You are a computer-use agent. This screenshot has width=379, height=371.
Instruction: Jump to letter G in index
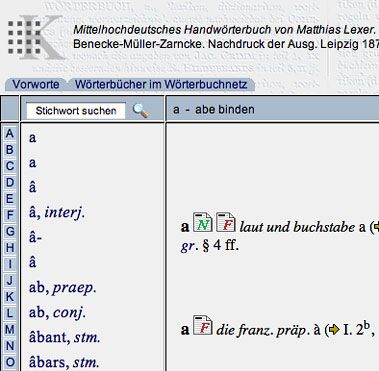10,231
